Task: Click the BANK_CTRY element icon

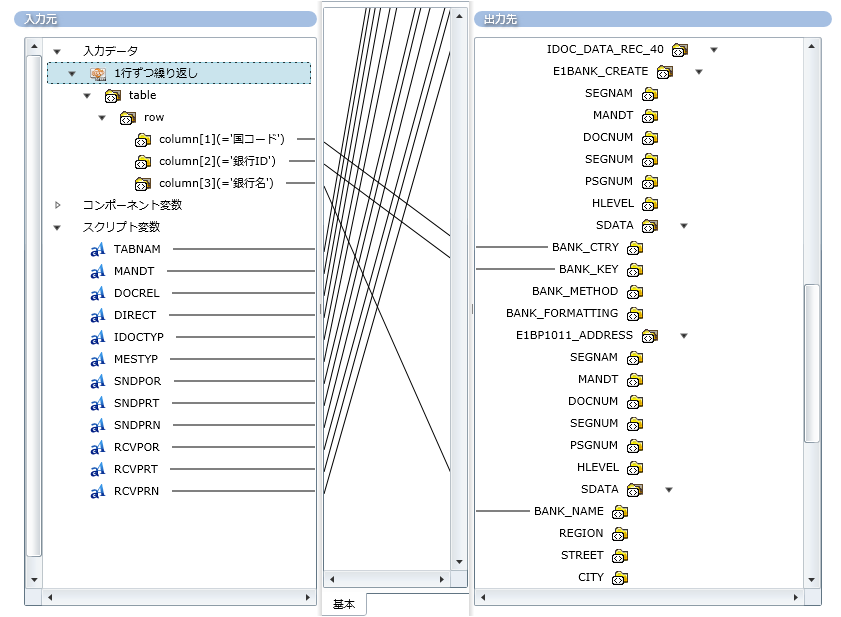Action: click(635, 248)
